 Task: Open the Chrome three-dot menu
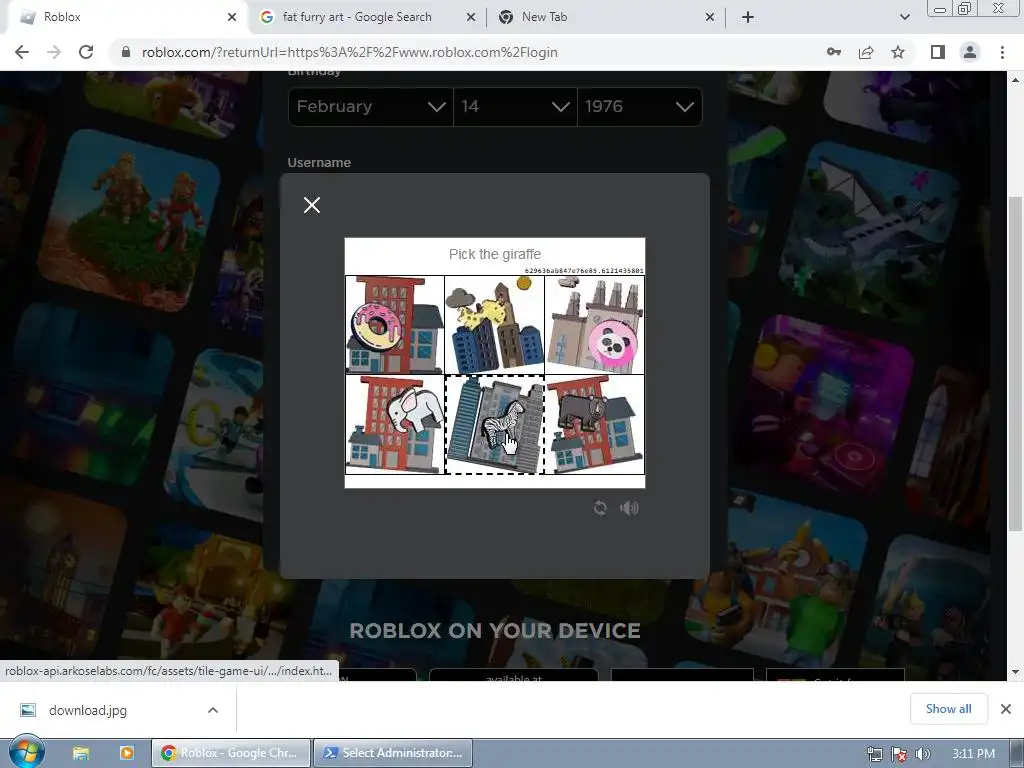pos(1002,52)
